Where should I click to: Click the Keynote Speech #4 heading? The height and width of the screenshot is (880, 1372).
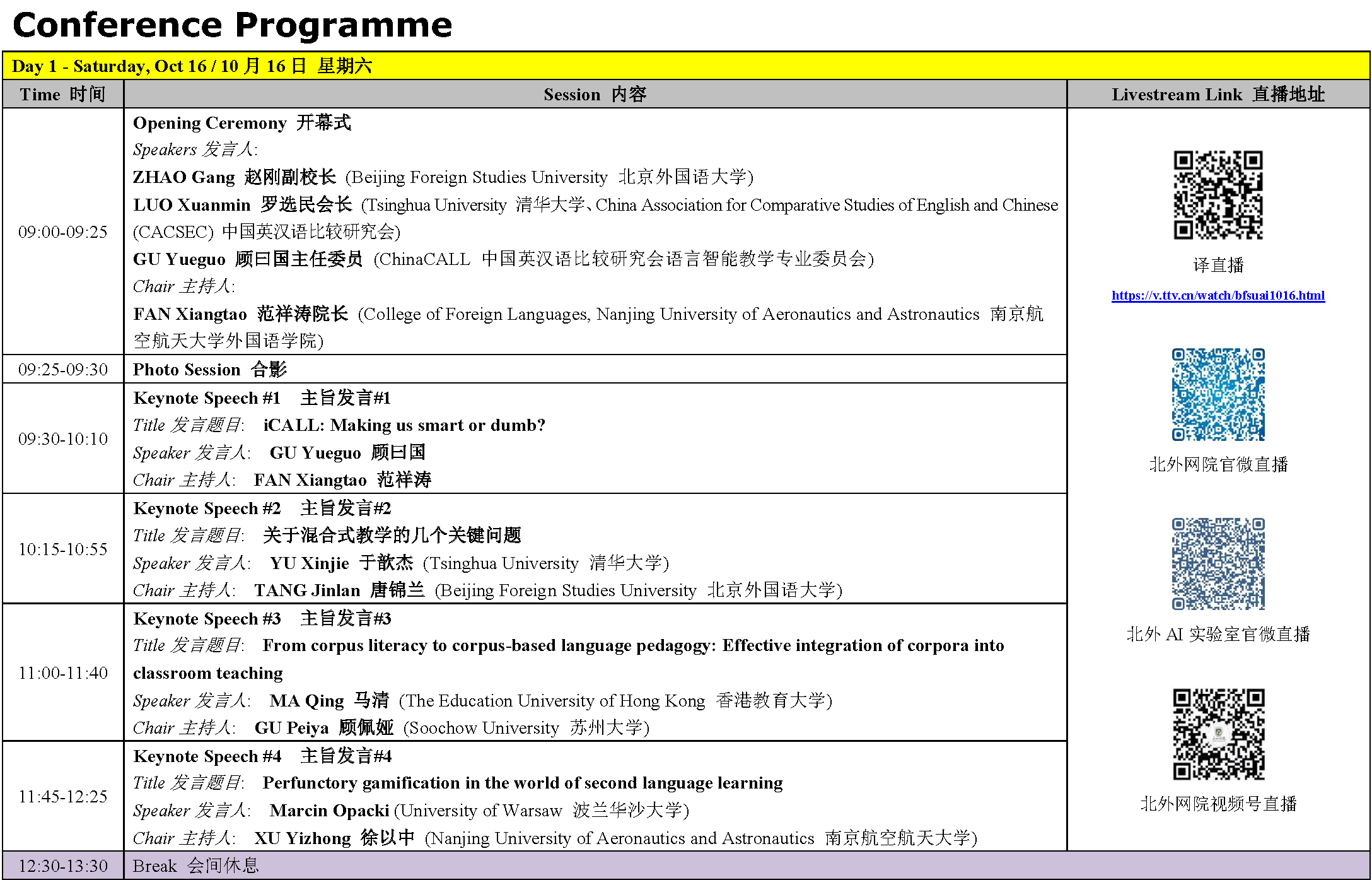[x=262, y=756]
